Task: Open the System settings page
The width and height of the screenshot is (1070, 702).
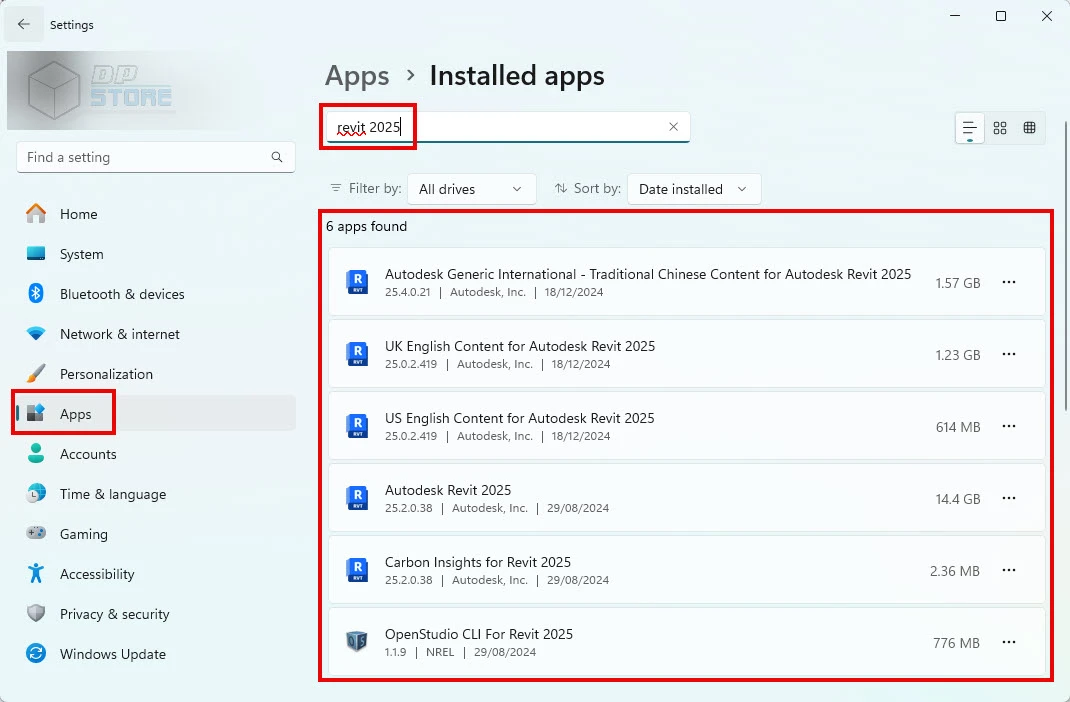Action: click(x=156, y=254)
